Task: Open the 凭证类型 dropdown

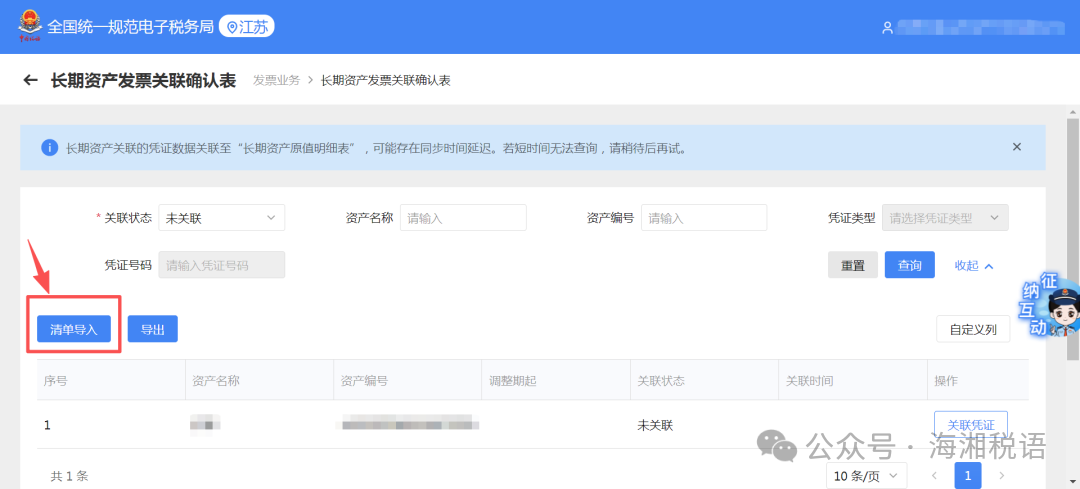Action: click(x=945, y=218)
